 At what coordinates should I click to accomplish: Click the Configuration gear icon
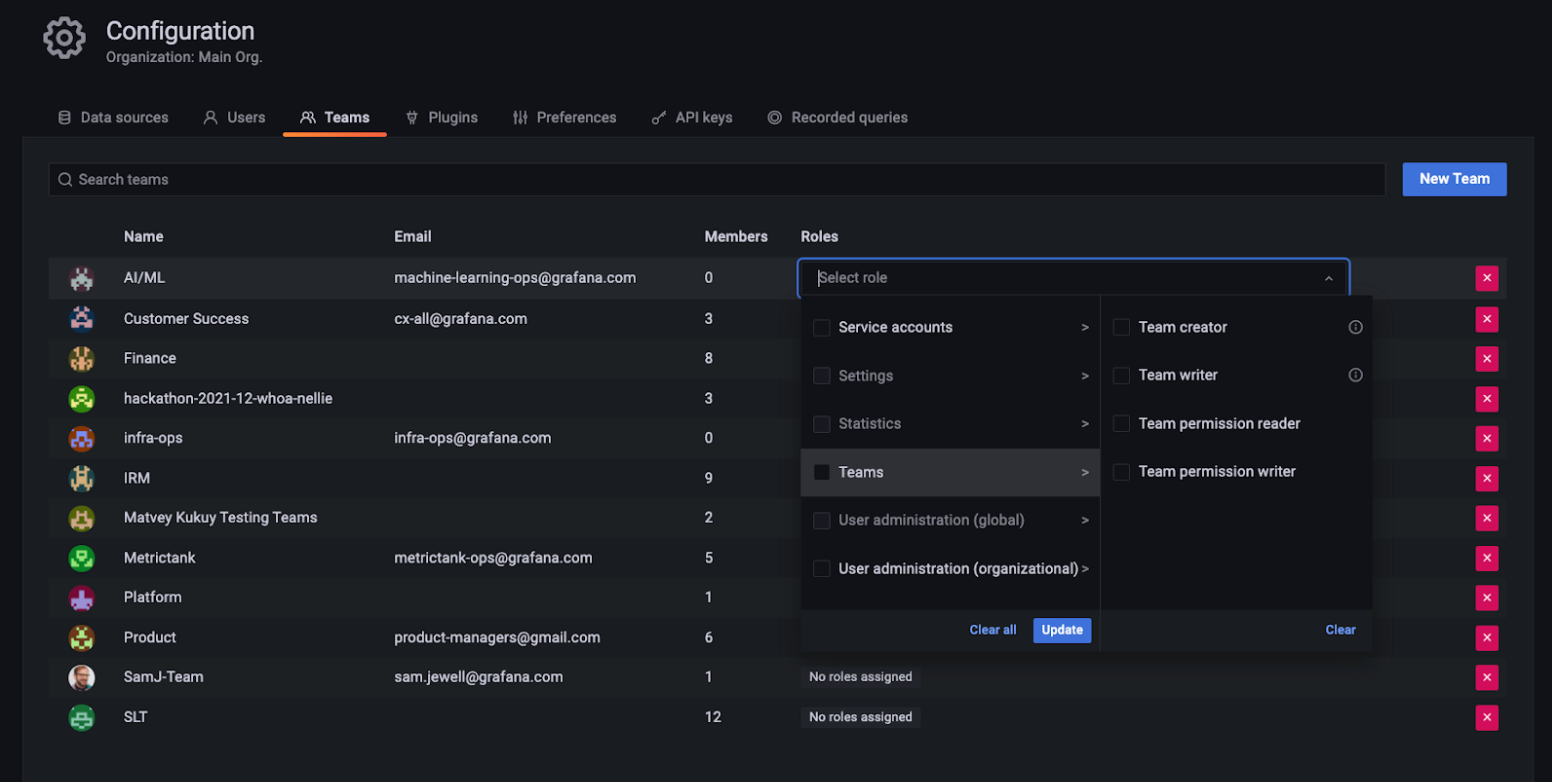coord(63,38)
